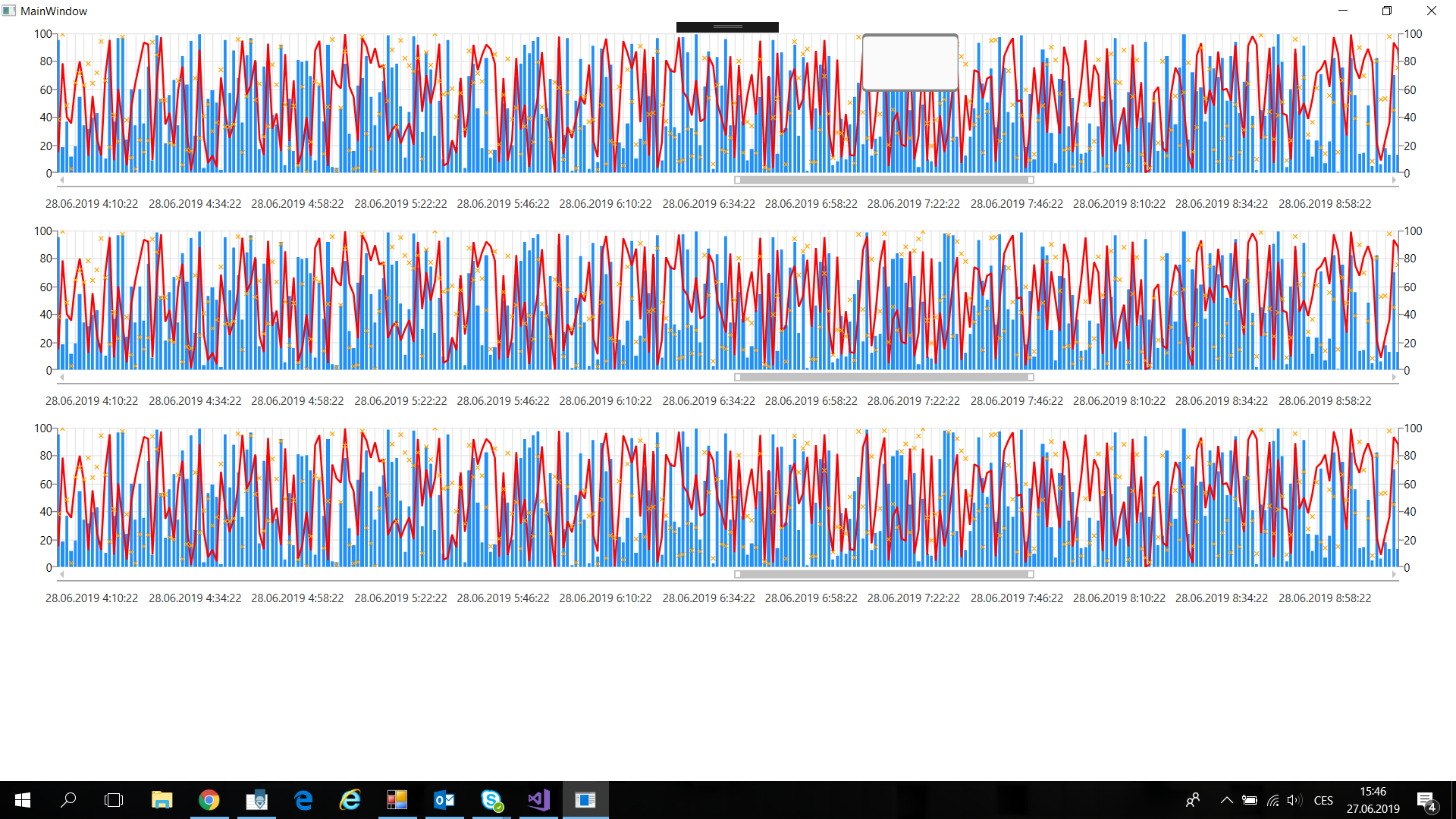Open the Action Center notifications button

click(1426, 800)
